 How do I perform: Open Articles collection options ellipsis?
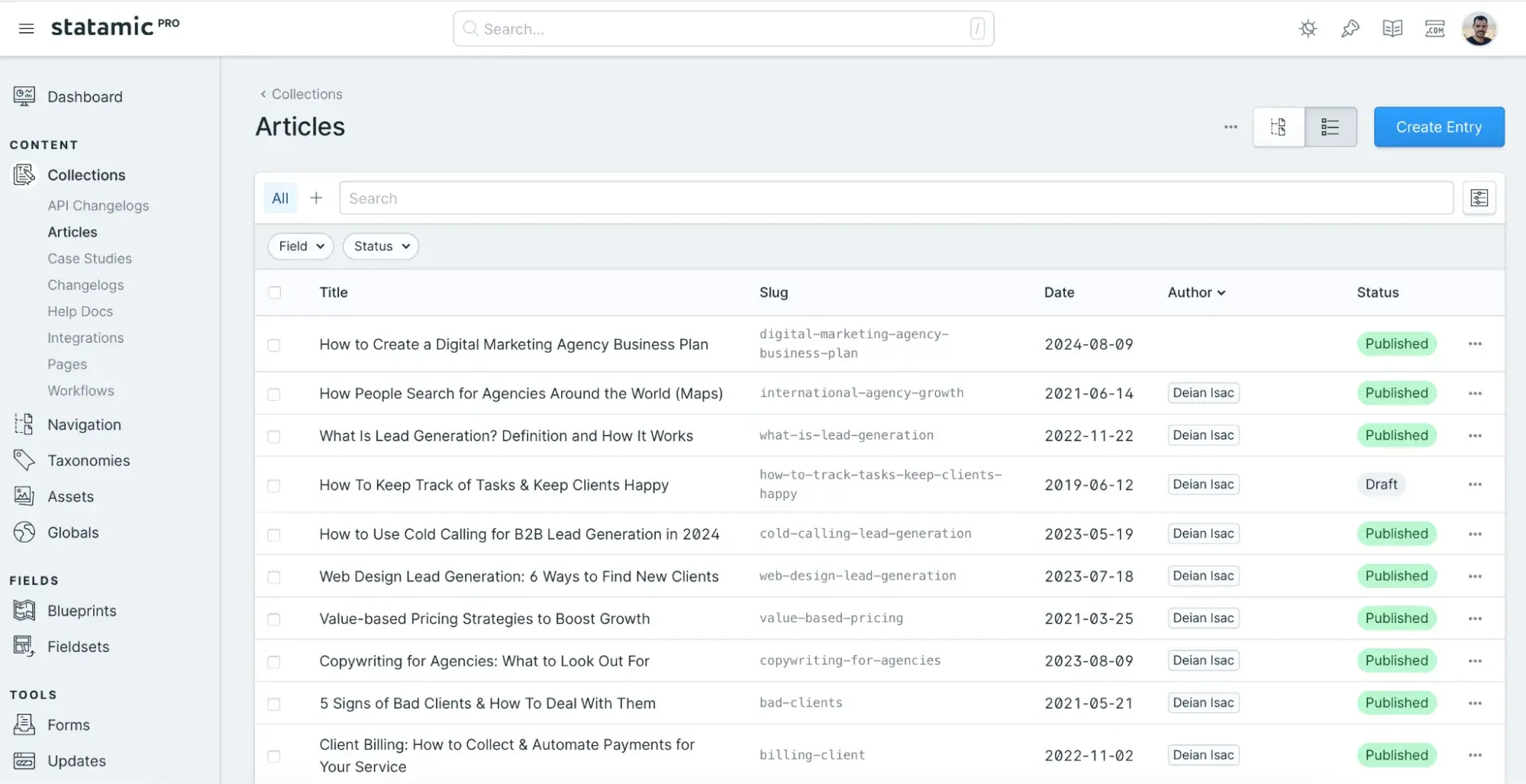(1231, 127)
